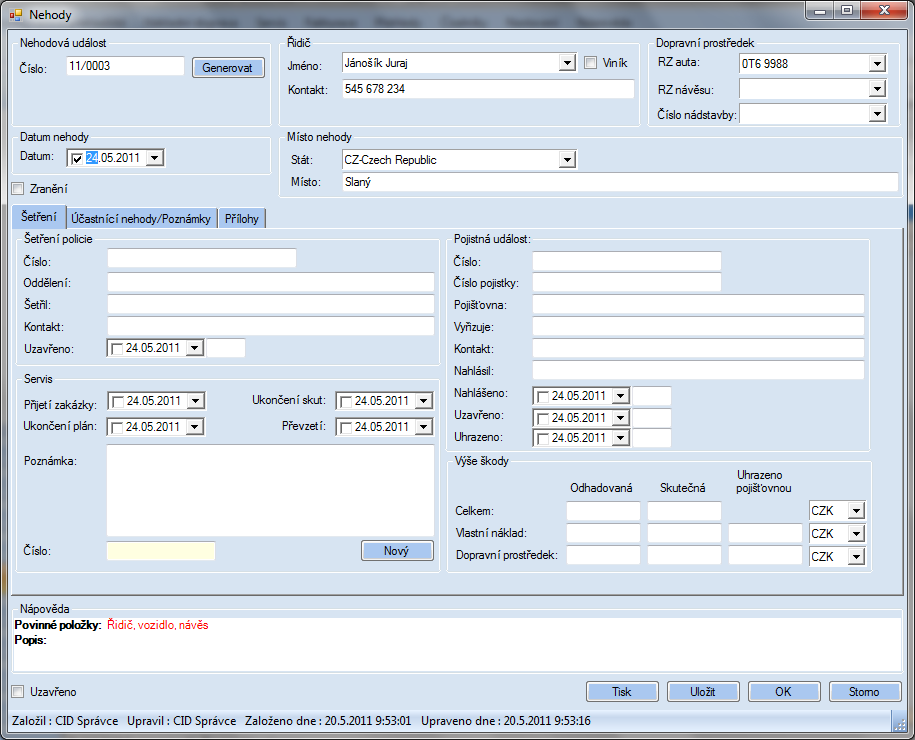The width and height of the screenshot is (915, 740).
Task: Click "Založil : CID Správce" in status bar
Action: point(65,721)
